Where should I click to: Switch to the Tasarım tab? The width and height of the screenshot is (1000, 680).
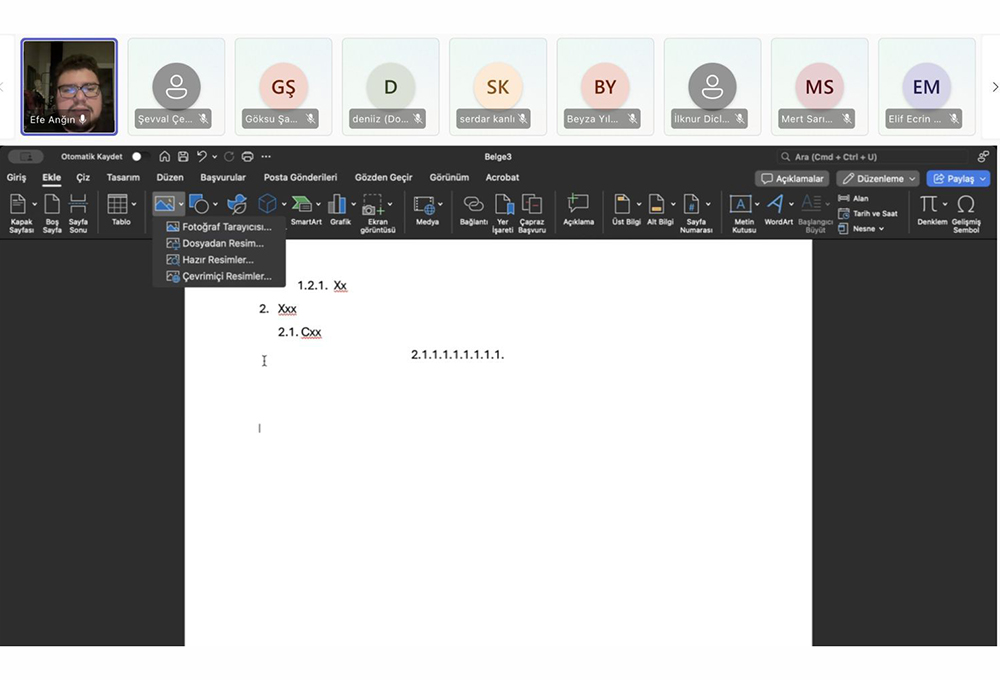[123, 177]
